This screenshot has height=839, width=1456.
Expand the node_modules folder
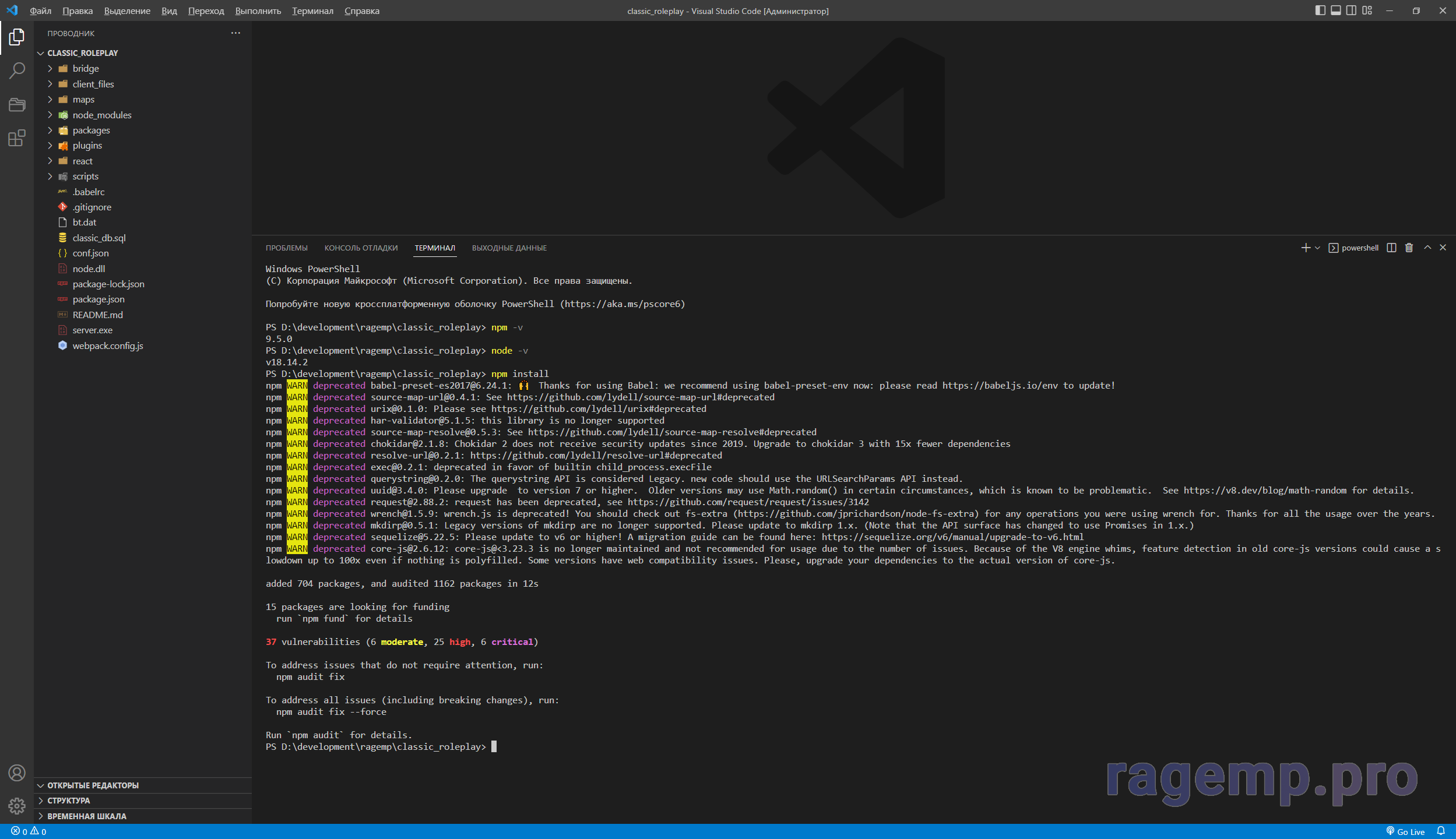click(x=102, y=115)
